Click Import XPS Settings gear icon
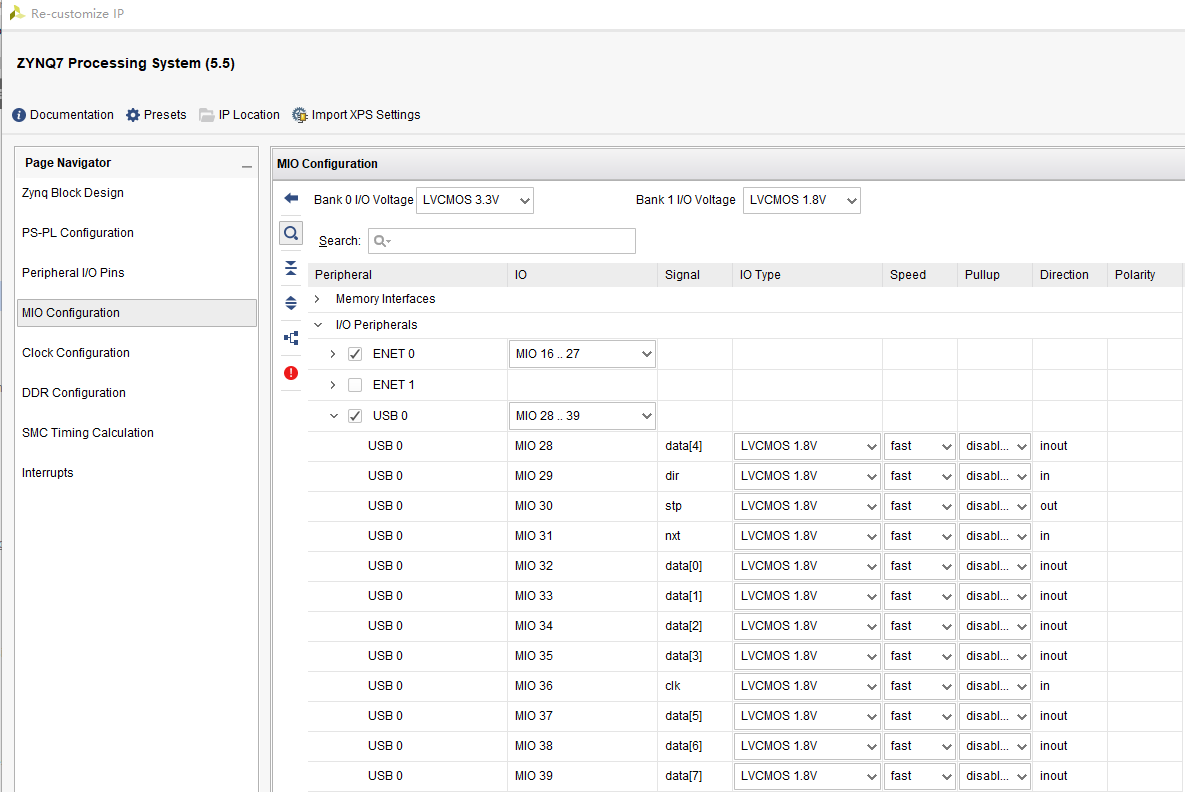This screenshot has height=792, width=1185. pyautogui.click(x=300, y=115)
